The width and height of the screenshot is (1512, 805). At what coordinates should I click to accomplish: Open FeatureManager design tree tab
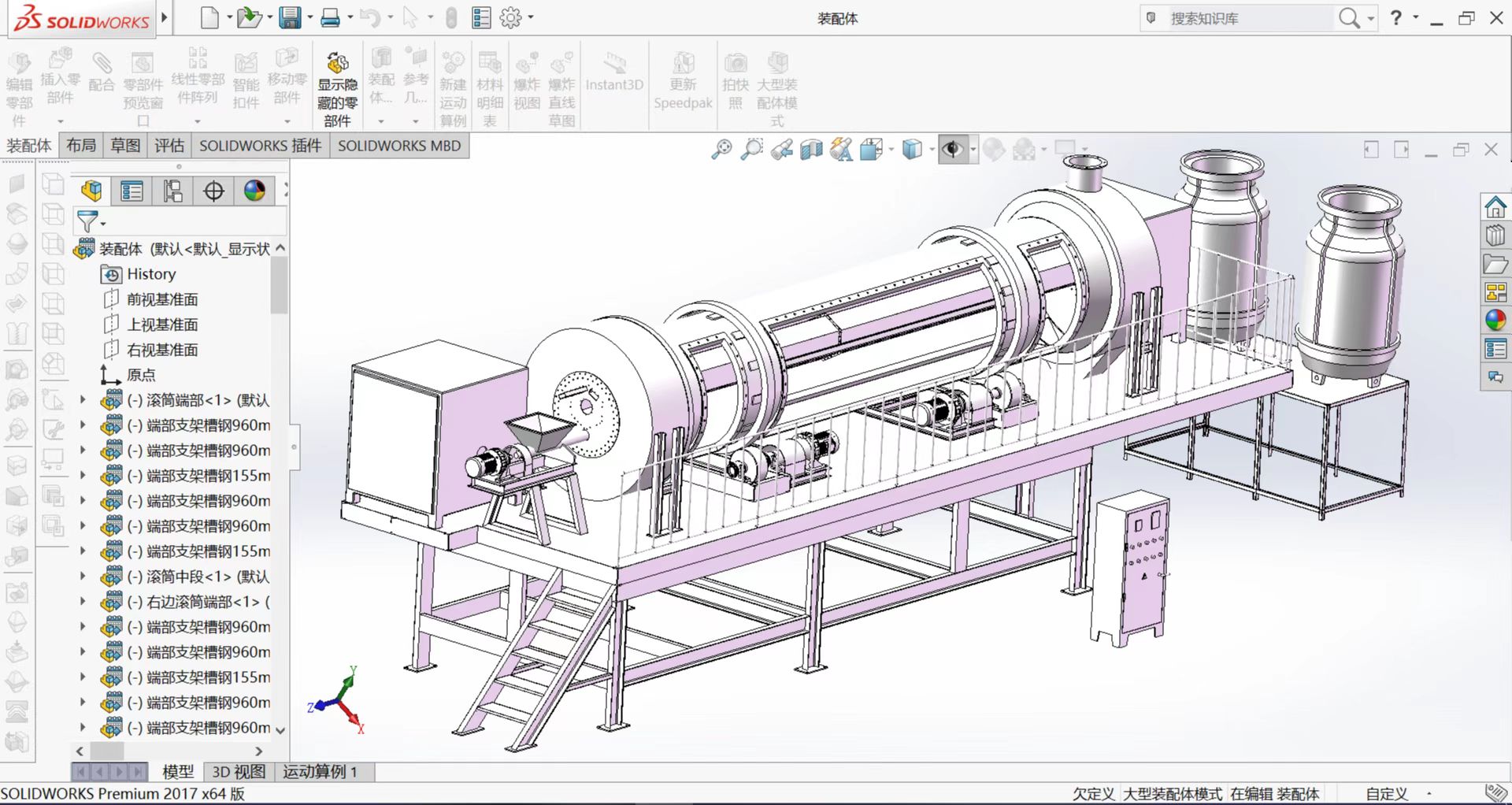tap(91, 191)
